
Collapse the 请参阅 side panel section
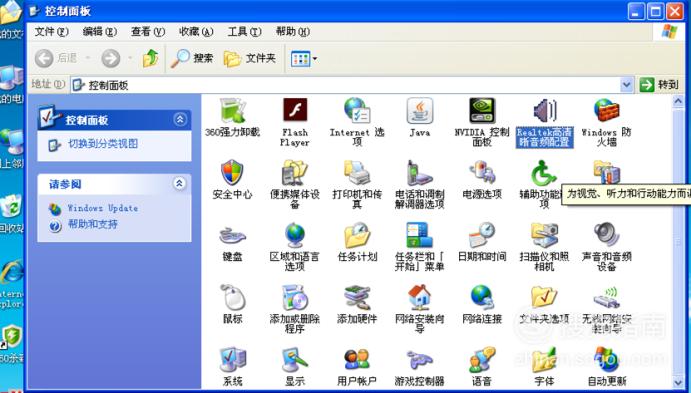pyautogui.click(x=179, y=183)
